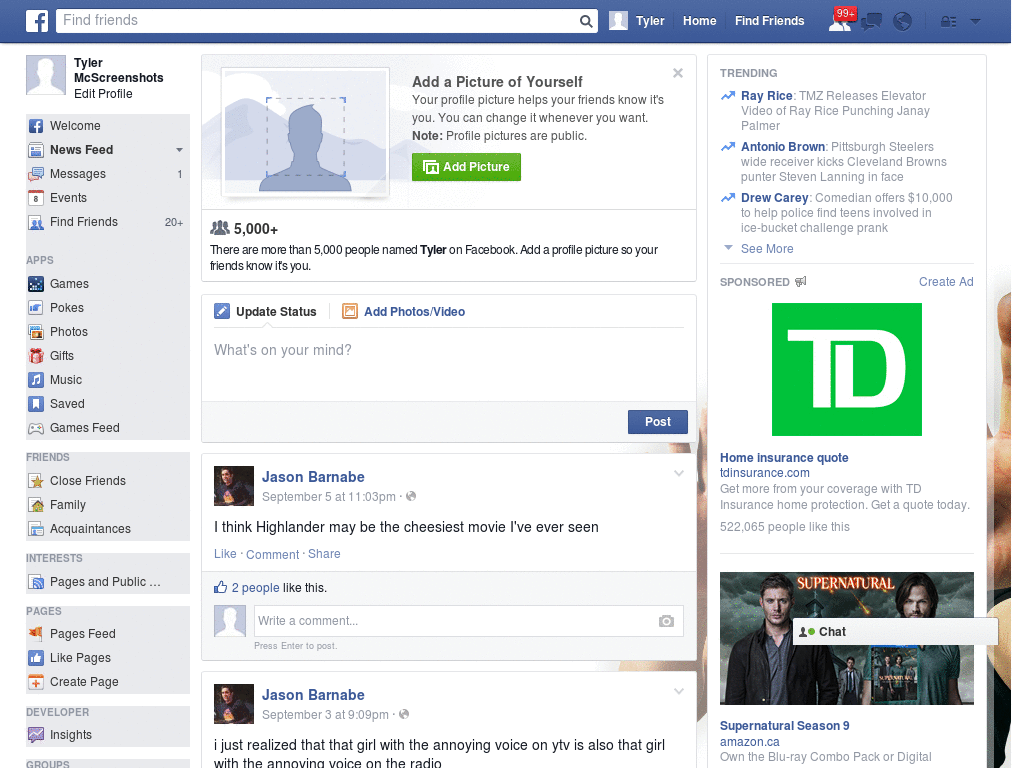Dismiss the Add a Picture card
The image size is (1024, 768).
tap(678, 73)
